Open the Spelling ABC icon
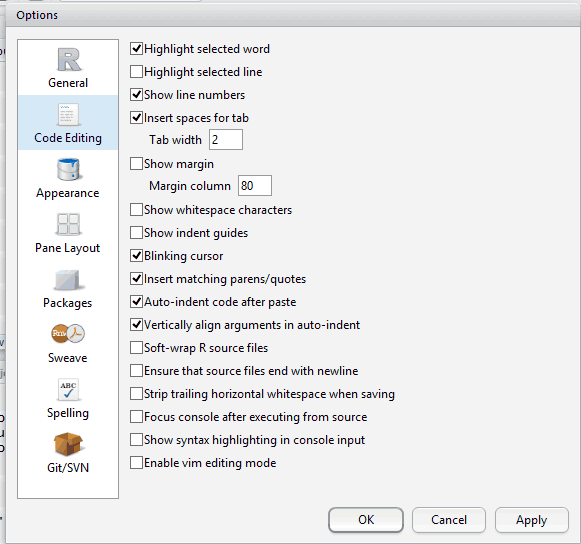This screenshot has width=581, height=544. point(69,390)
